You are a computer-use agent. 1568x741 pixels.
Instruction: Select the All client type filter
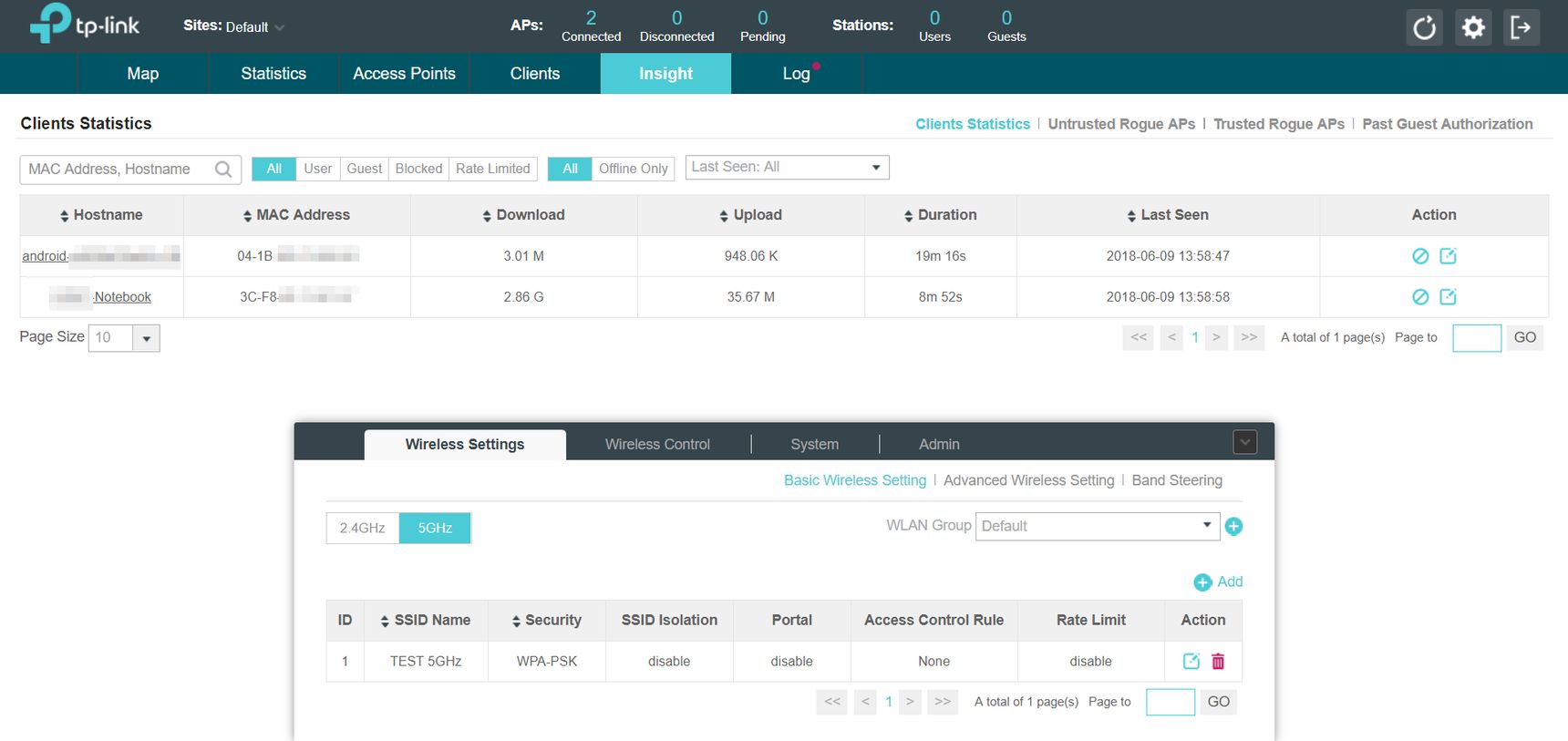274,169
